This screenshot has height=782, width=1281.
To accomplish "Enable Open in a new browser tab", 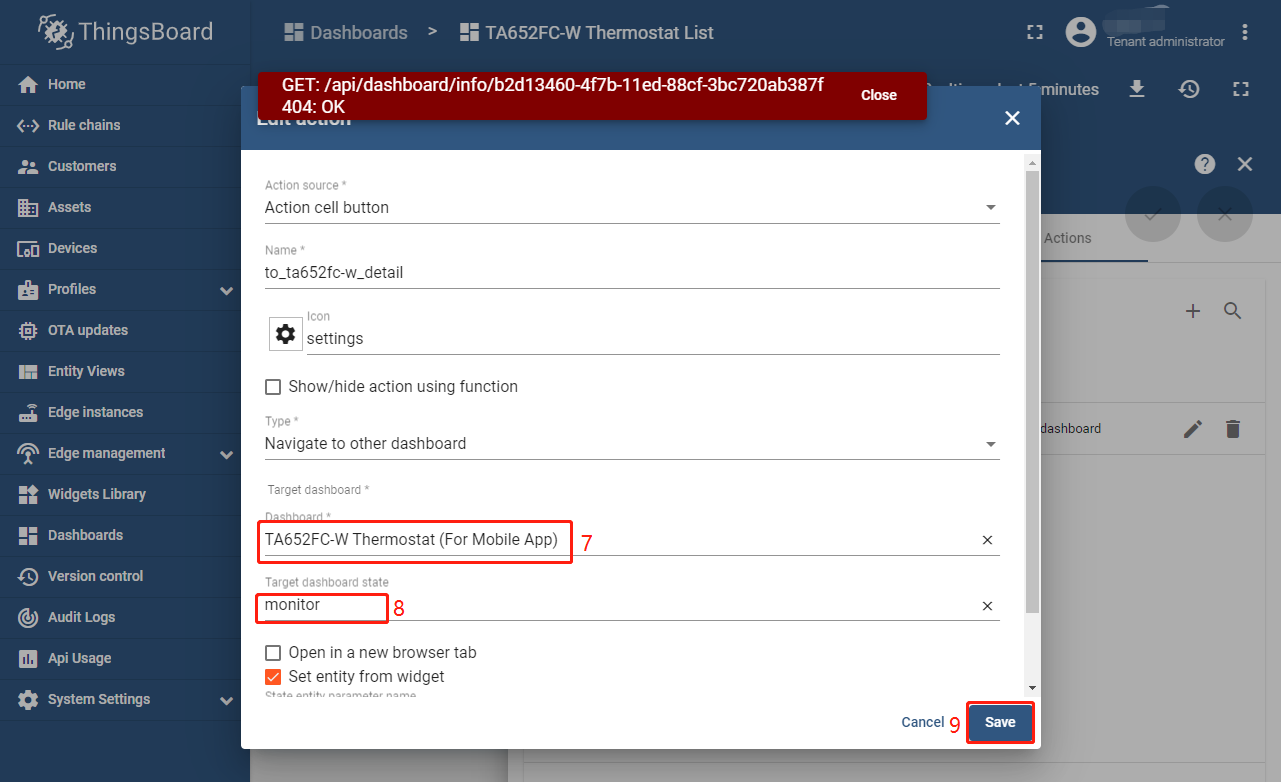I will point(273,653).
